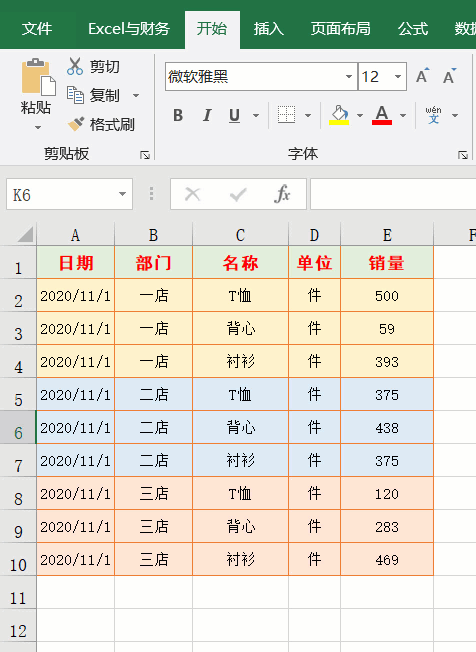Image resolution: width=476 pixels, height=652 pixels.
Task: Click the cancel X formula icon
Action: click(x=192, y=194)
